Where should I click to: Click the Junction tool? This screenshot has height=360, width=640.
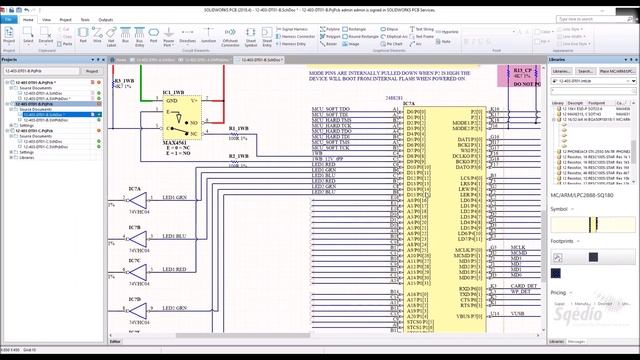coord(208,35)
